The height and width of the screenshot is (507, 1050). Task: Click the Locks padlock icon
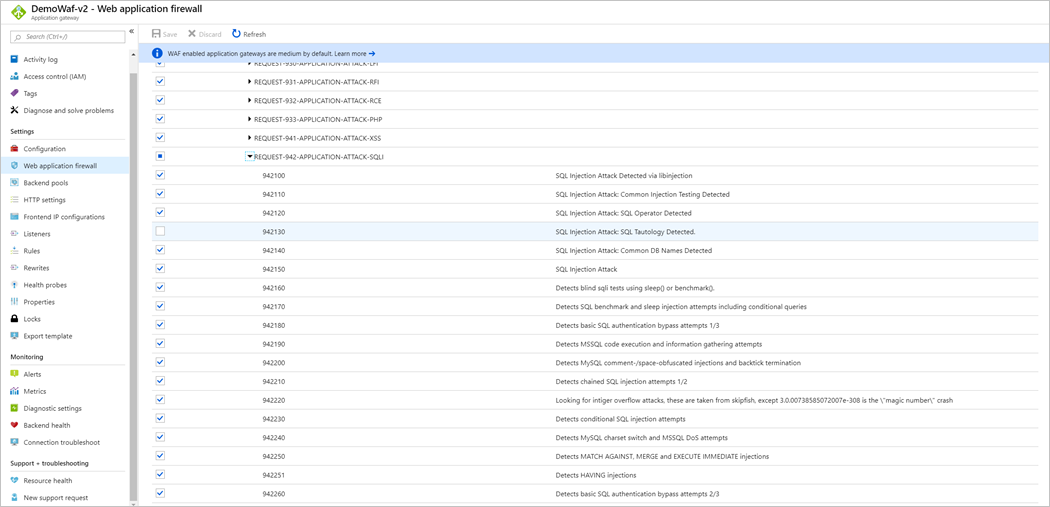click(x=14, y=319)
